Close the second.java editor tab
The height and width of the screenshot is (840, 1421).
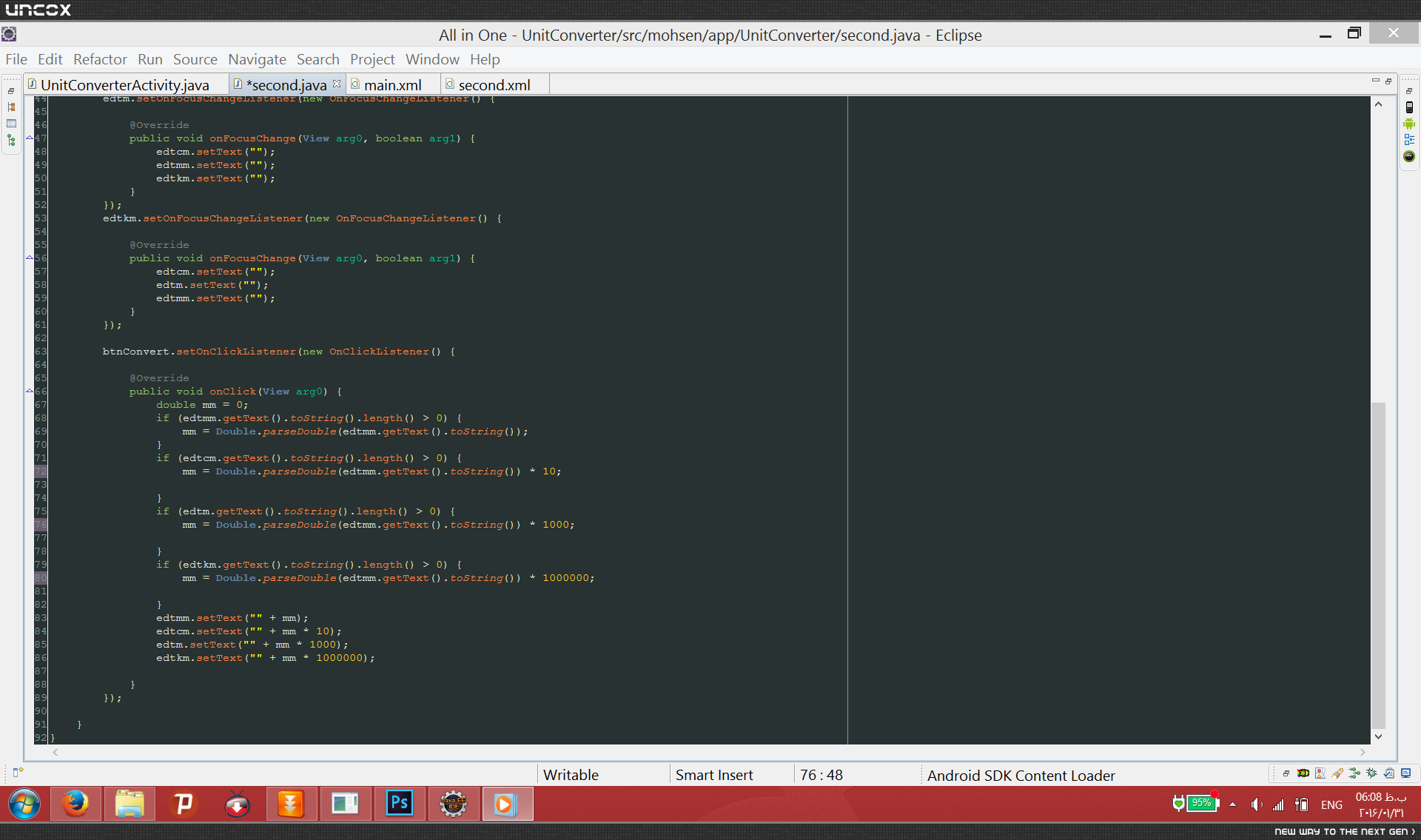(337, 84)
